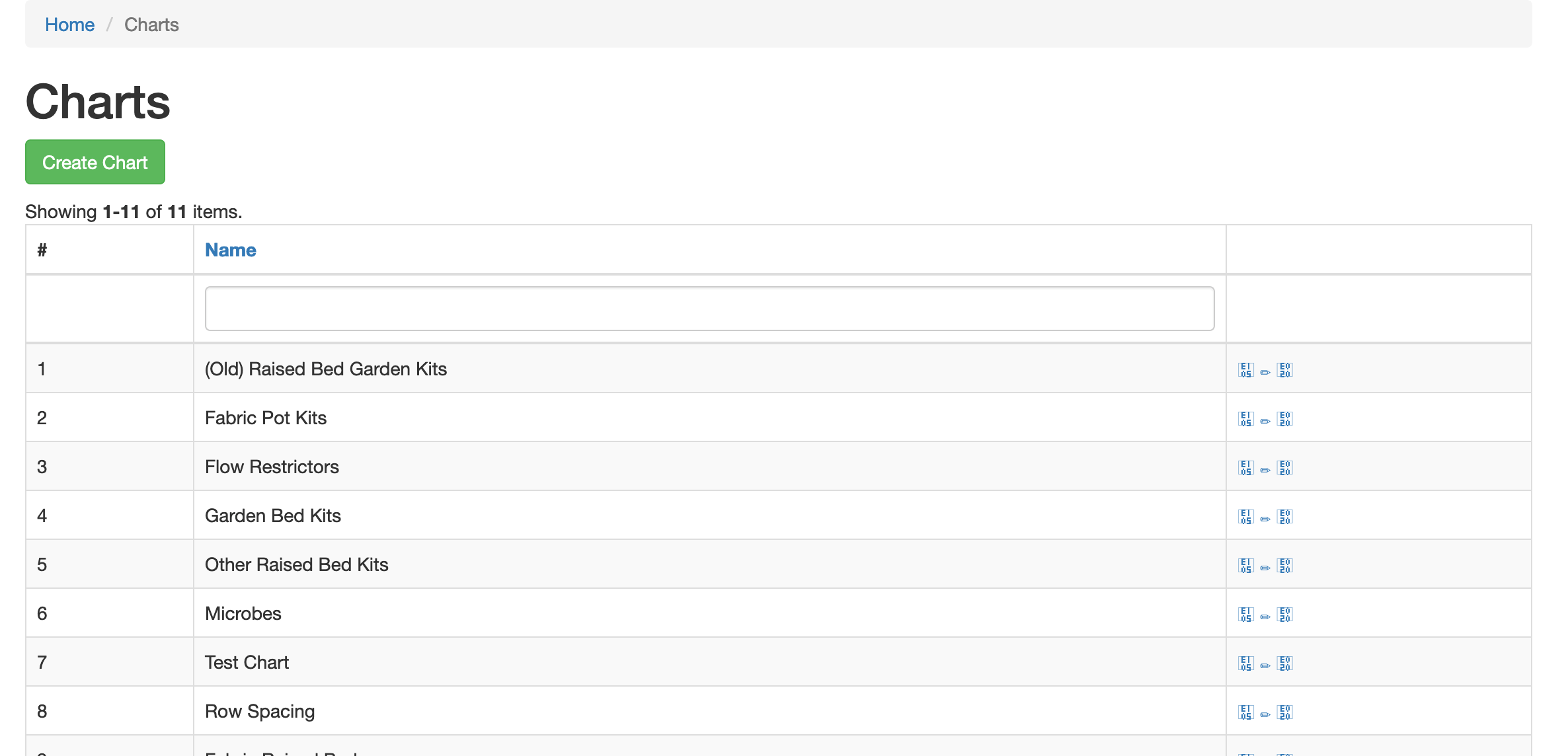Navigate to Home via the breadcrumb link

pos(69,24)
